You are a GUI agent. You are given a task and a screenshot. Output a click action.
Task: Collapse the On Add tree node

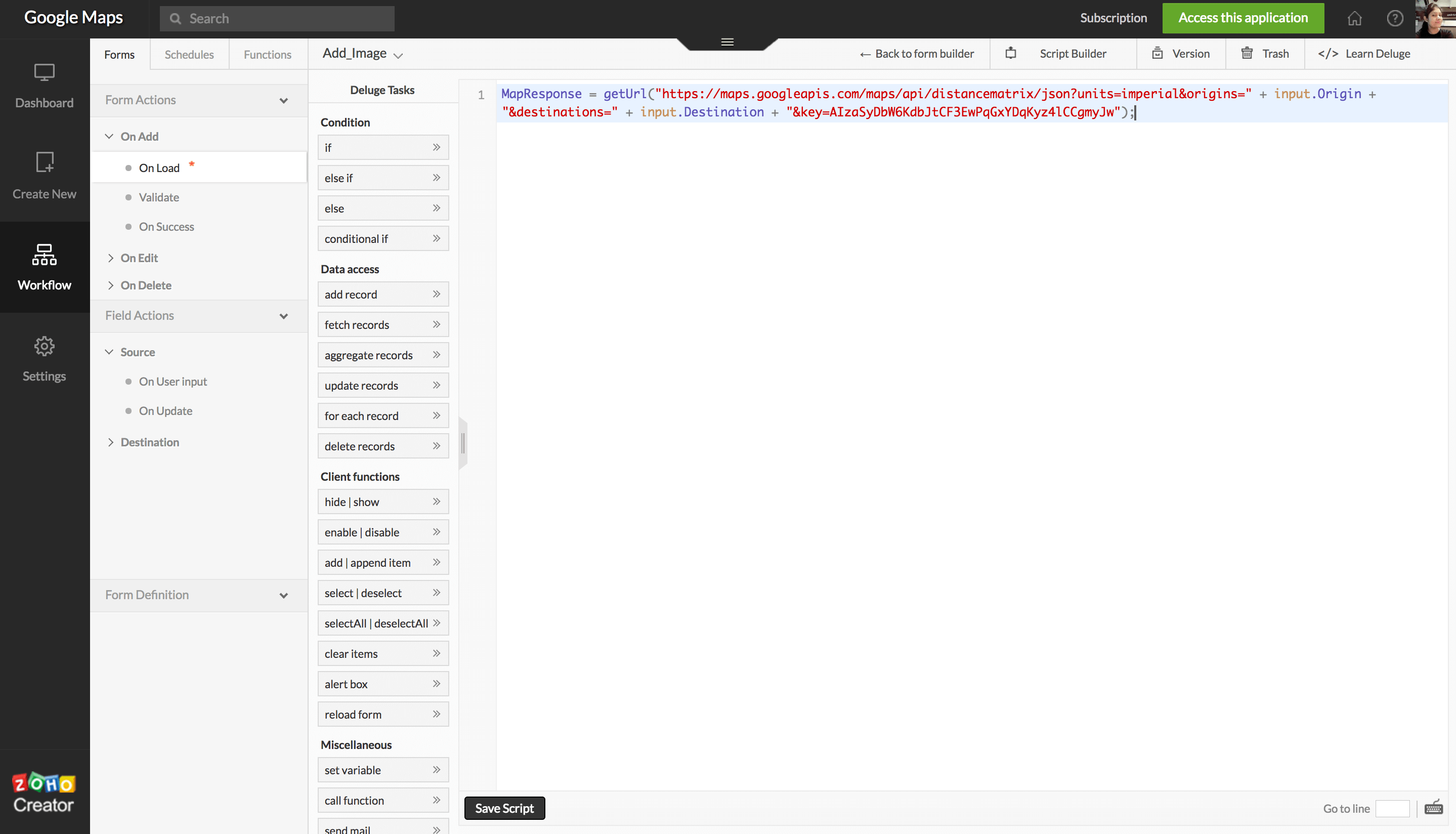[x=109, y=136]
